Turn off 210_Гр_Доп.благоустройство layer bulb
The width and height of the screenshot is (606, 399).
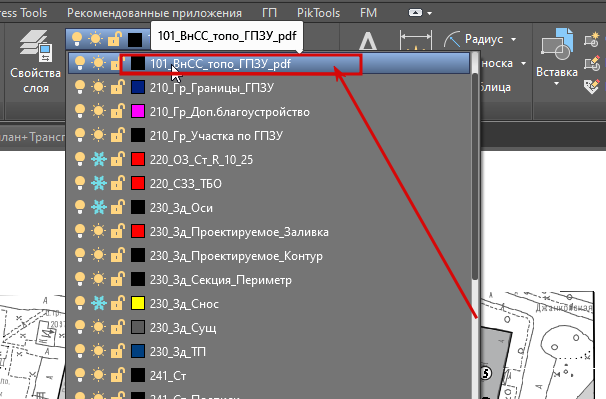coord(80,111)
